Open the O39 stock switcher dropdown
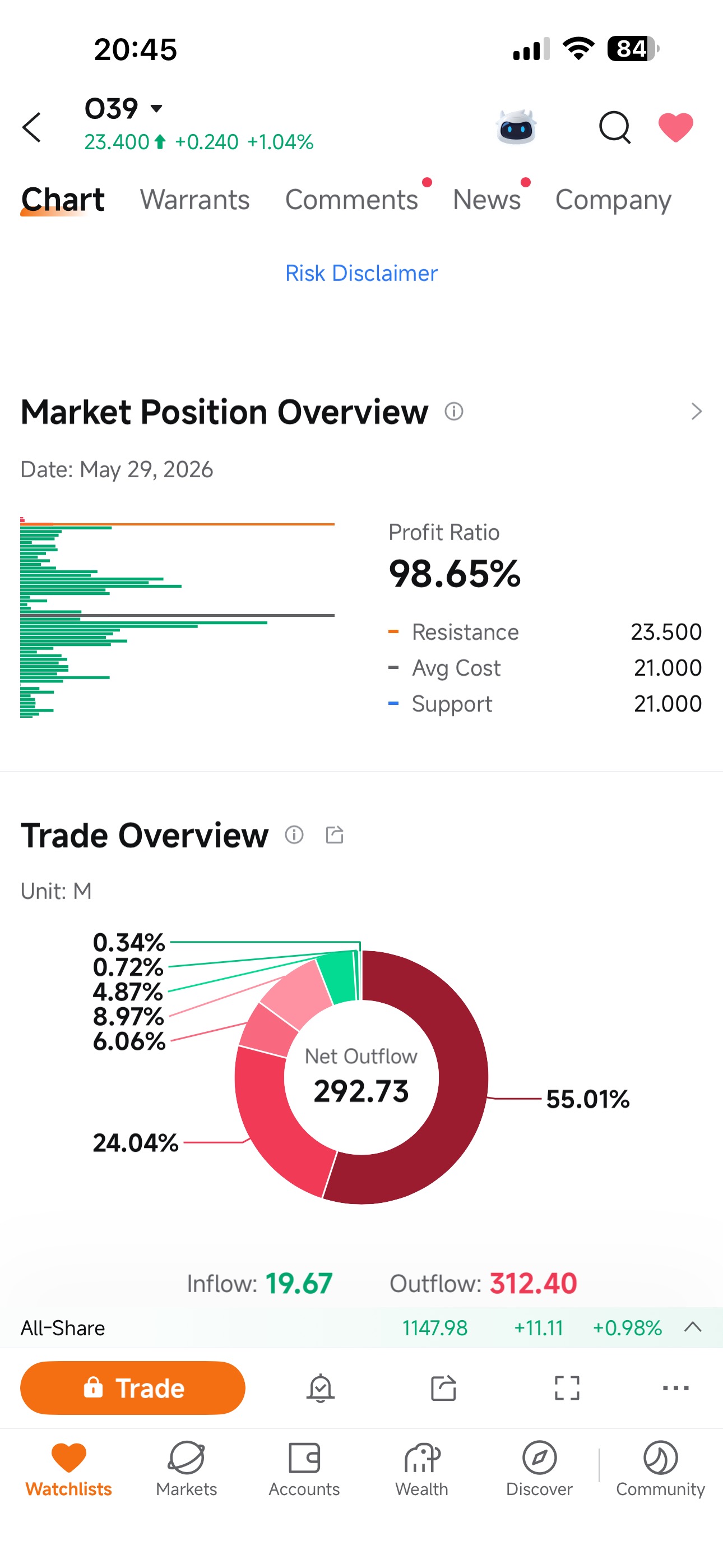This screenshot has height=1568, width=723. 124,108
